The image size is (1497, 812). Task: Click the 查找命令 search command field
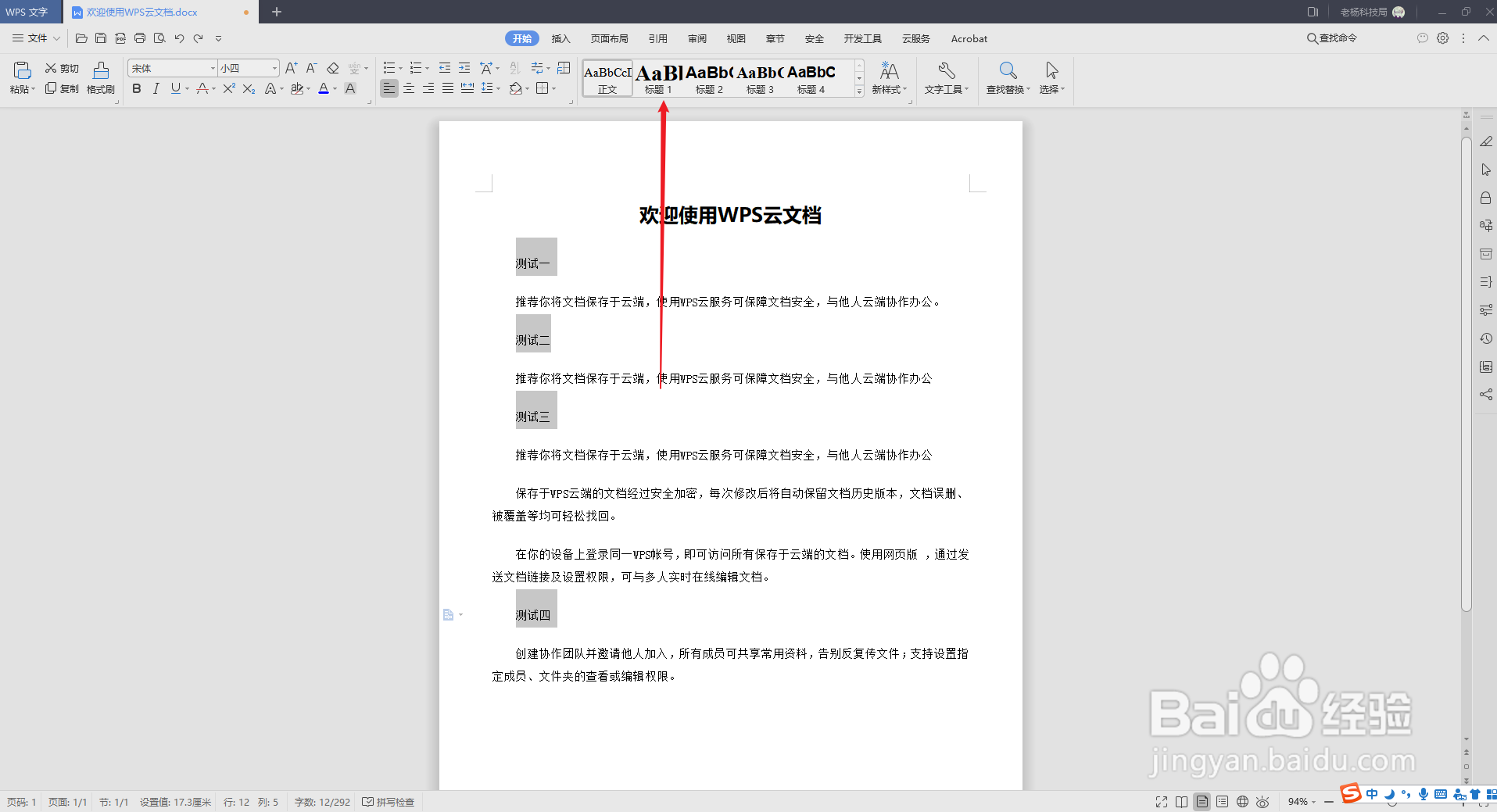pyautogui.click(x=1332, y=38)
